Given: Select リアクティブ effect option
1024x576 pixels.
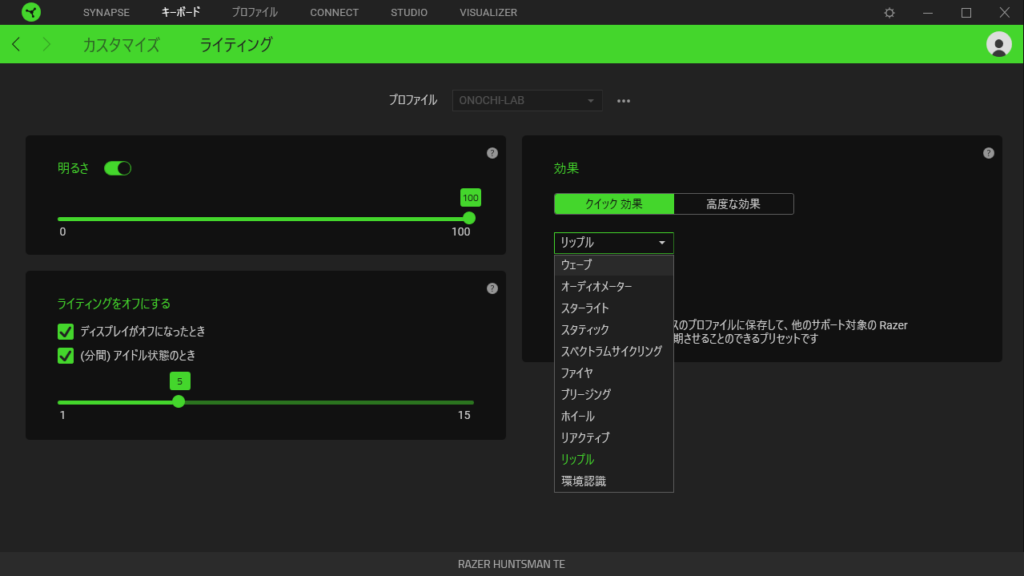Looking at the screenshot, I should tap(614, 438).
